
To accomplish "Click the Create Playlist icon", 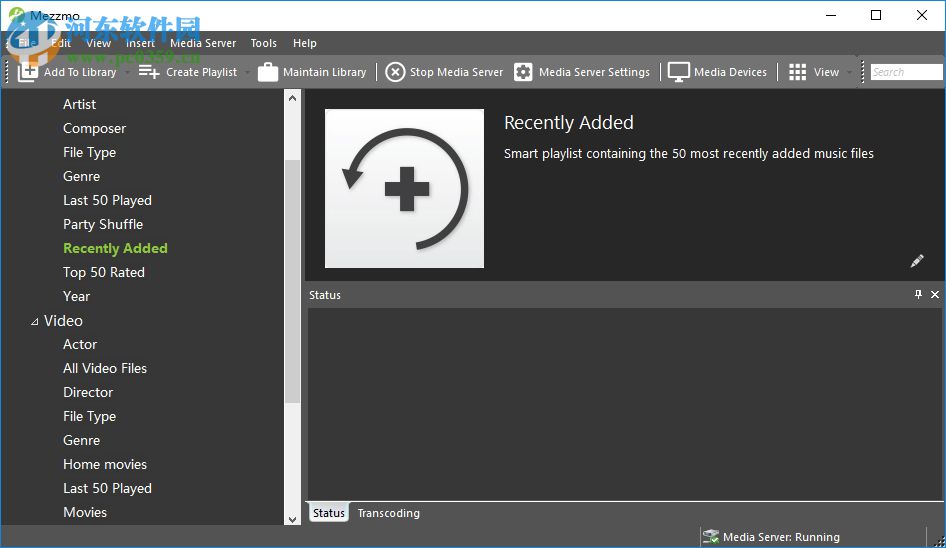I will click(x=149, y=72).
